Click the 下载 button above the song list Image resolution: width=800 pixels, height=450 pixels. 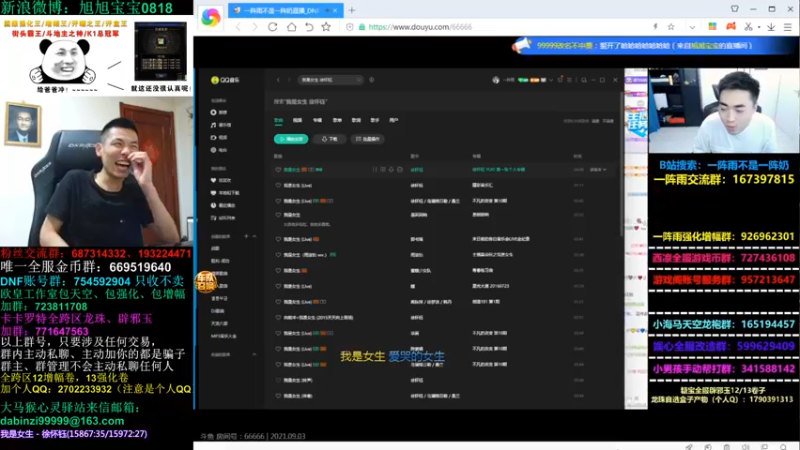click(330, 139)
